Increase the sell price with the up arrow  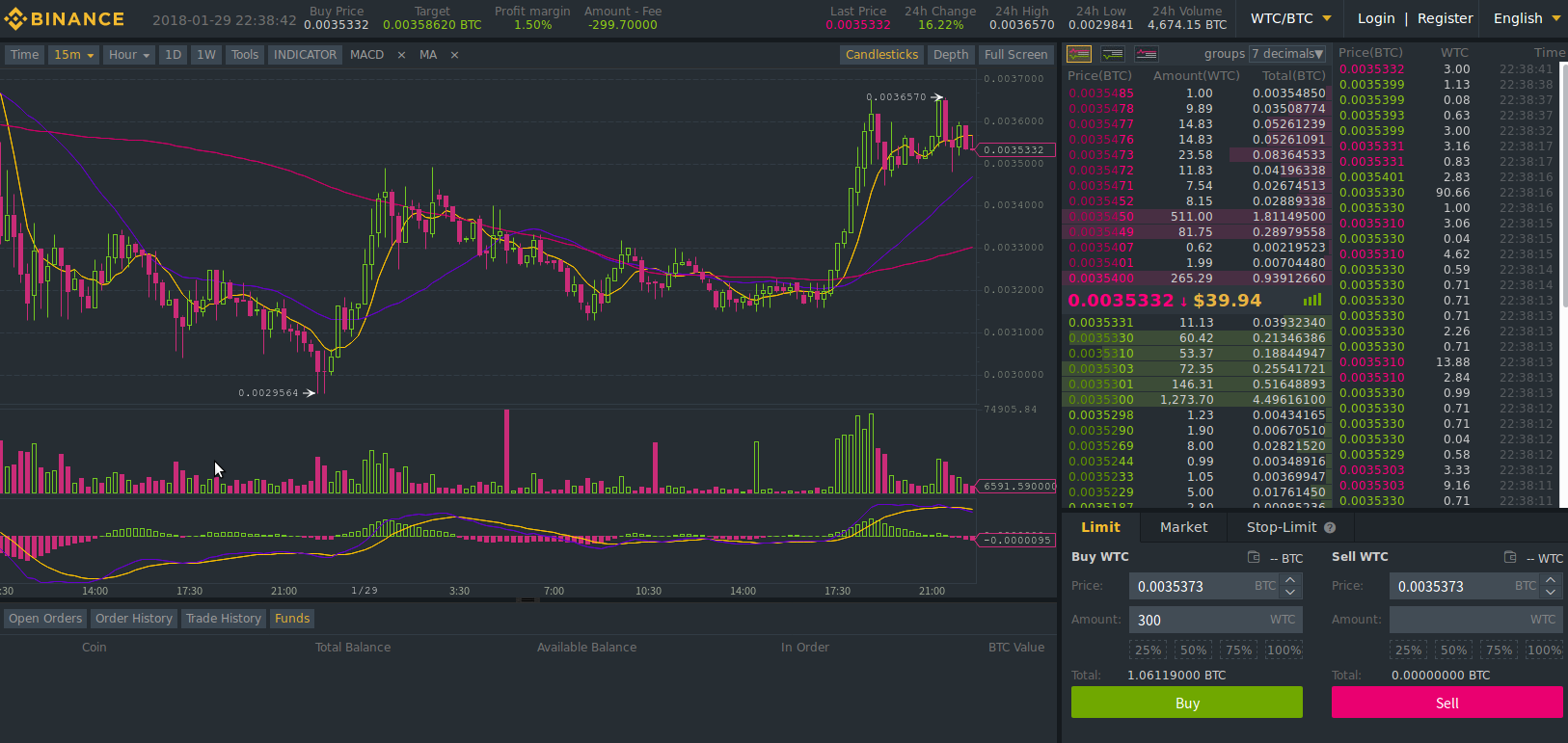click(x=1551, y=579)
